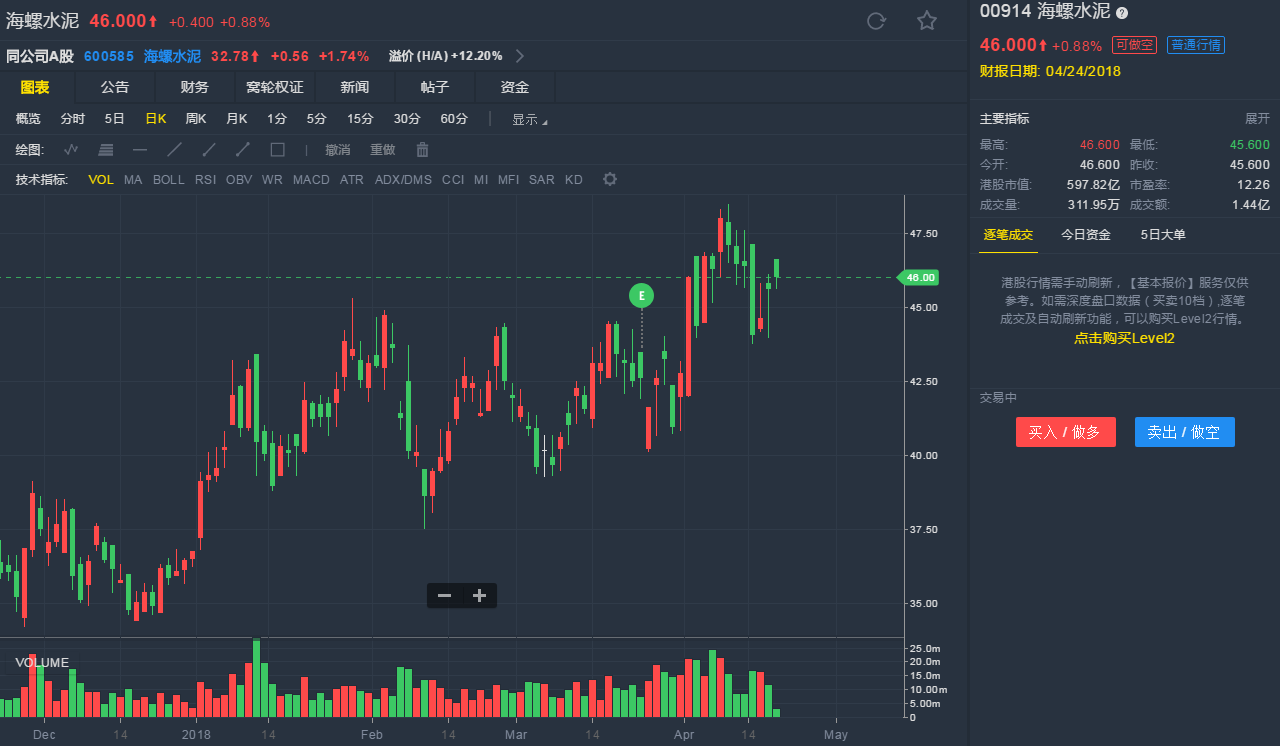Screen dimensions: 1280x746
Task: Select the horizontal line drawing tool
Action: (x=140, y=150)
